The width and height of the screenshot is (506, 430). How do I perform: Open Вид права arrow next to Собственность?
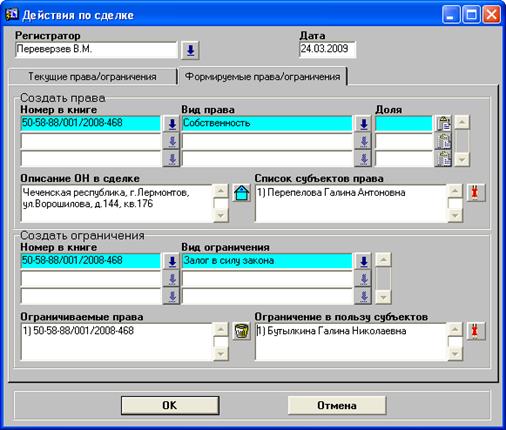pos(363,124)
